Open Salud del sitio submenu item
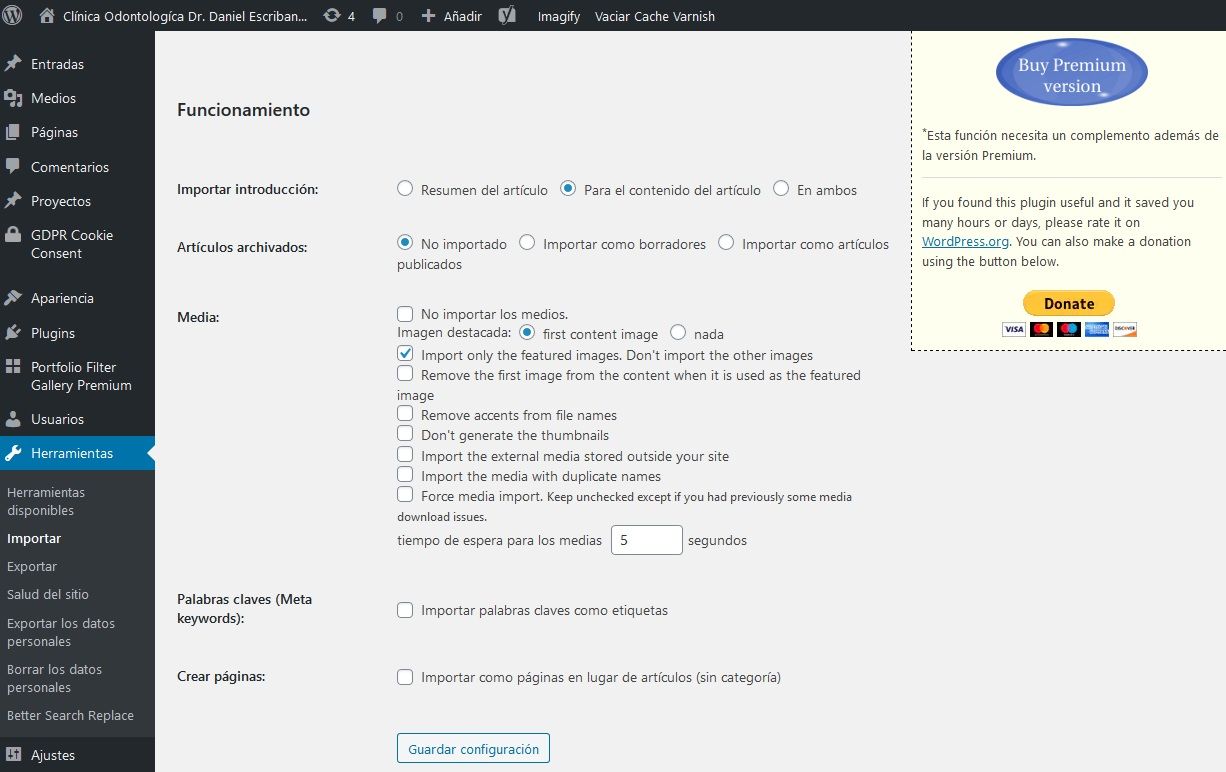The height and width of the screenshot is (772, 1226). (x=48, y=594)
